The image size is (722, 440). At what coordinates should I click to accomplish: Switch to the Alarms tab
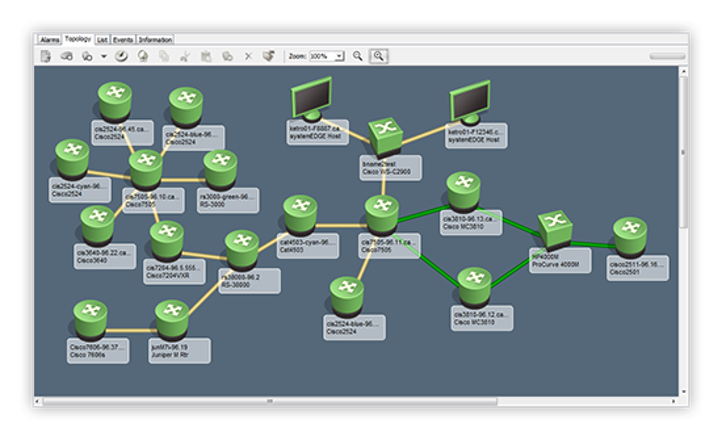pos(49,39)
